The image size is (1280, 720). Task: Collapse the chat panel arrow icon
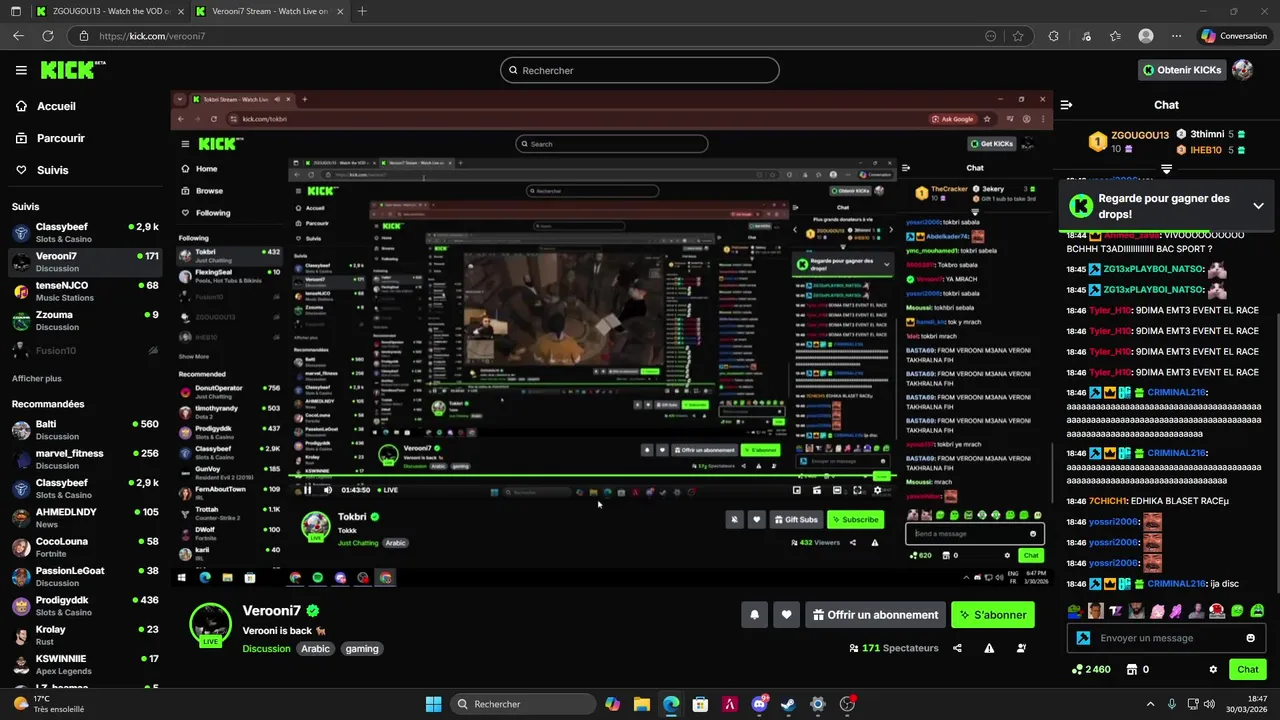(1066, 105)
